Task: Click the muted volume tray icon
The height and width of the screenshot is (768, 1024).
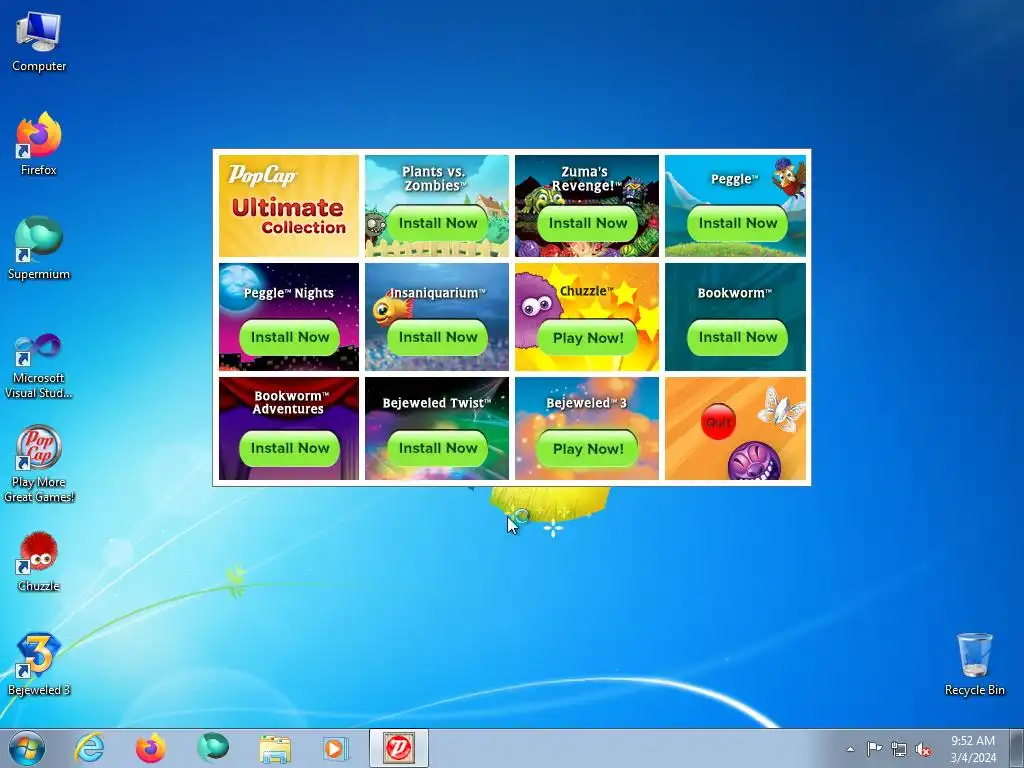Action: click(923, 749)
